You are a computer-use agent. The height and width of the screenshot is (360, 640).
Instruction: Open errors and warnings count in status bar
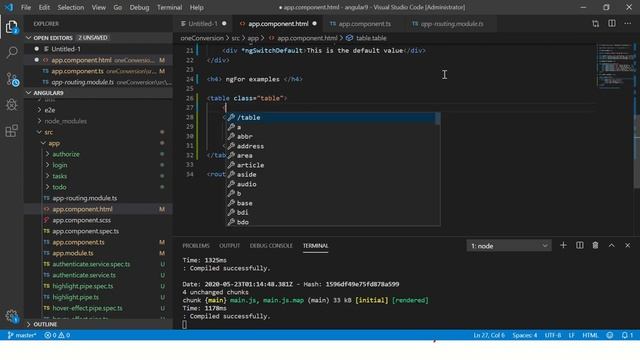[57, 335]
